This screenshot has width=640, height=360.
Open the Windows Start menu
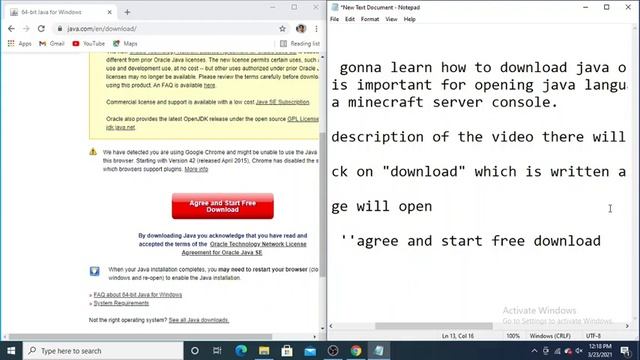[x=11, y=351]
